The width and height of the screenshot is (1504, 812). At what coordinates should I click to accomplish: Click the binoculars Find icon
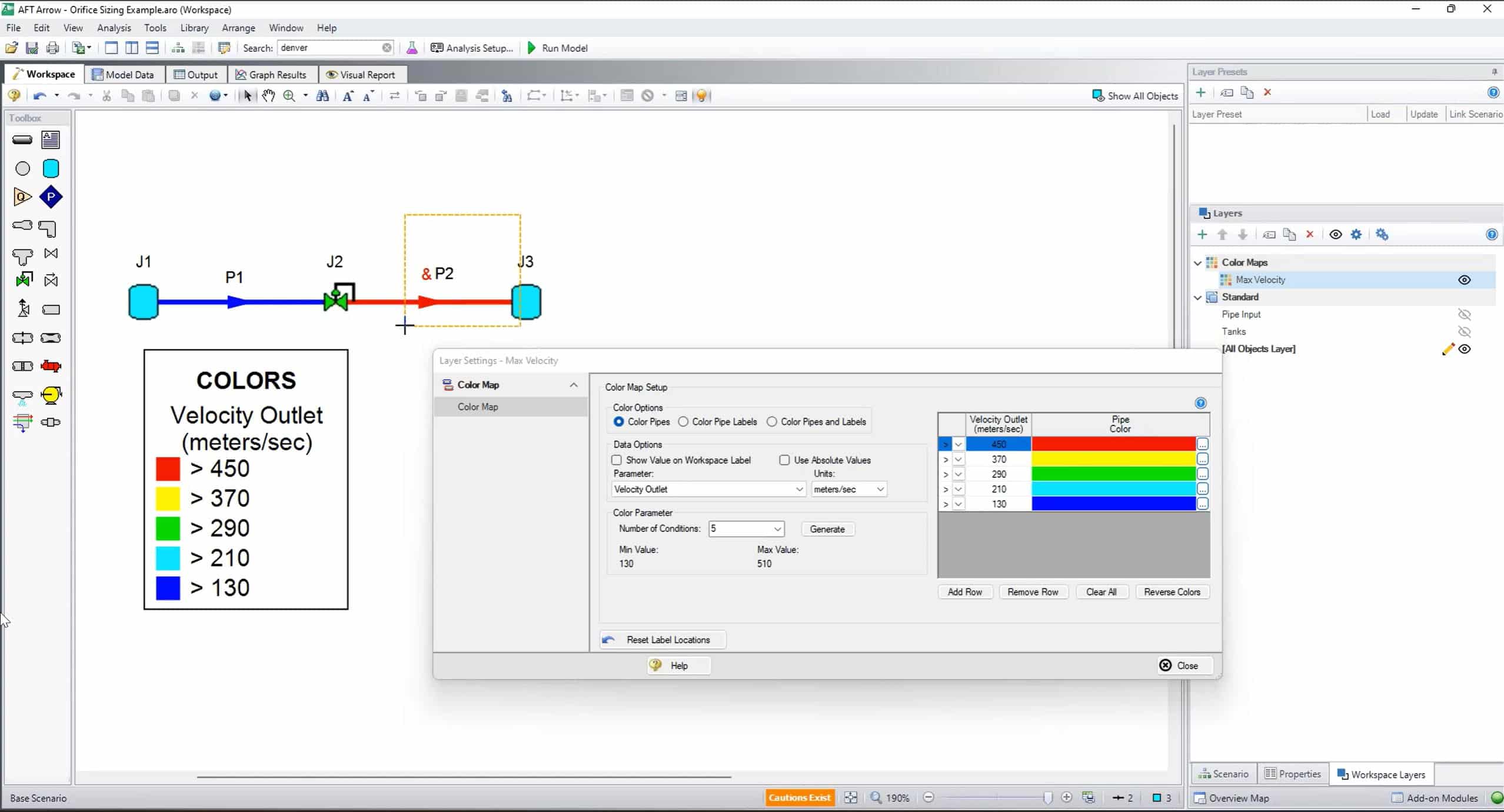click(322, 96)
